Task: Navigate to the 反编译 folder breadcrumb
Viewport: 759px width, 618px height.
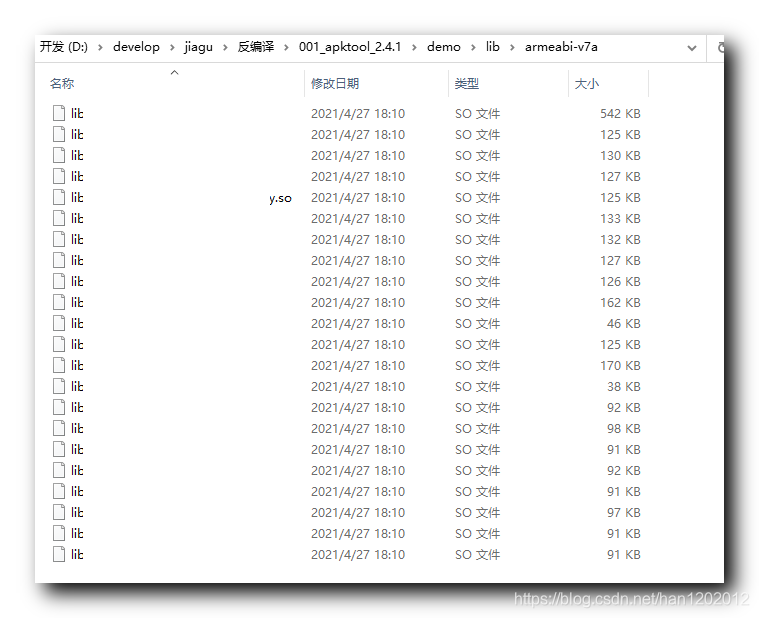Action: pos(256,47)
